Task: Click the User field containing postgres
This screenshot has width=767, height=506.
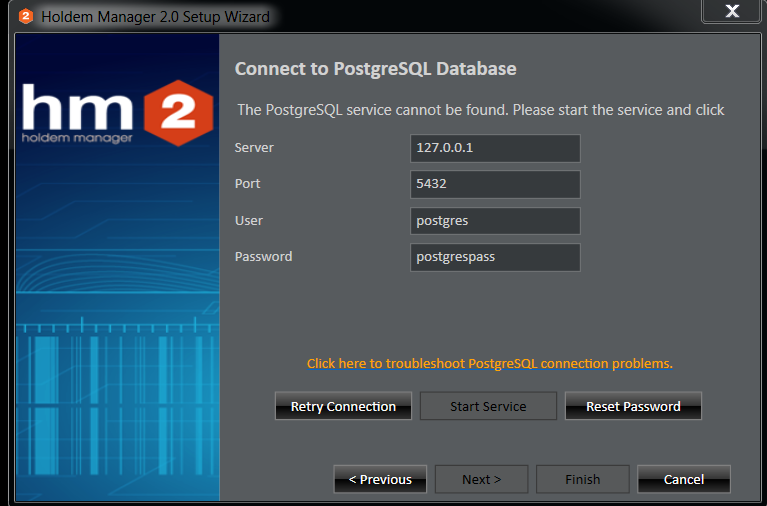Action: coord(495,221)
